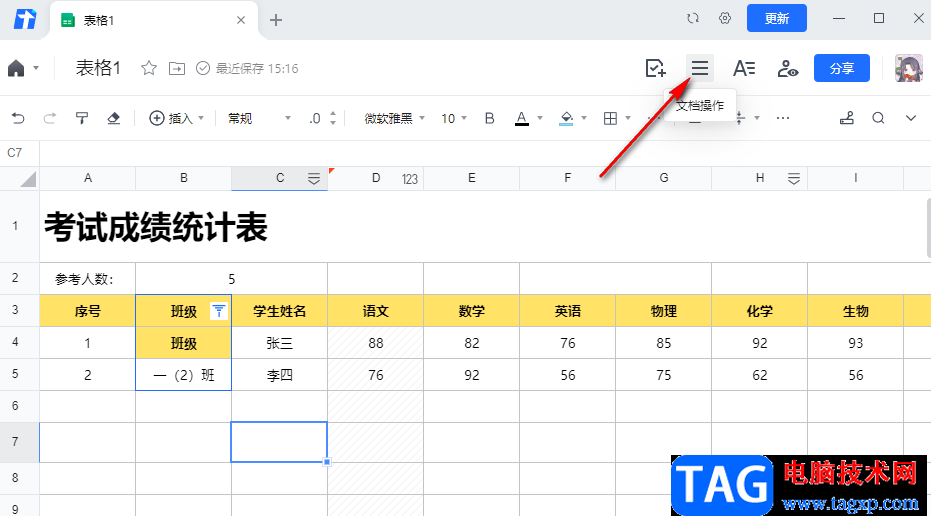Click the 最近保存 15:16 status text
This screenshot has width=931, height=516.
pos(256,68)
